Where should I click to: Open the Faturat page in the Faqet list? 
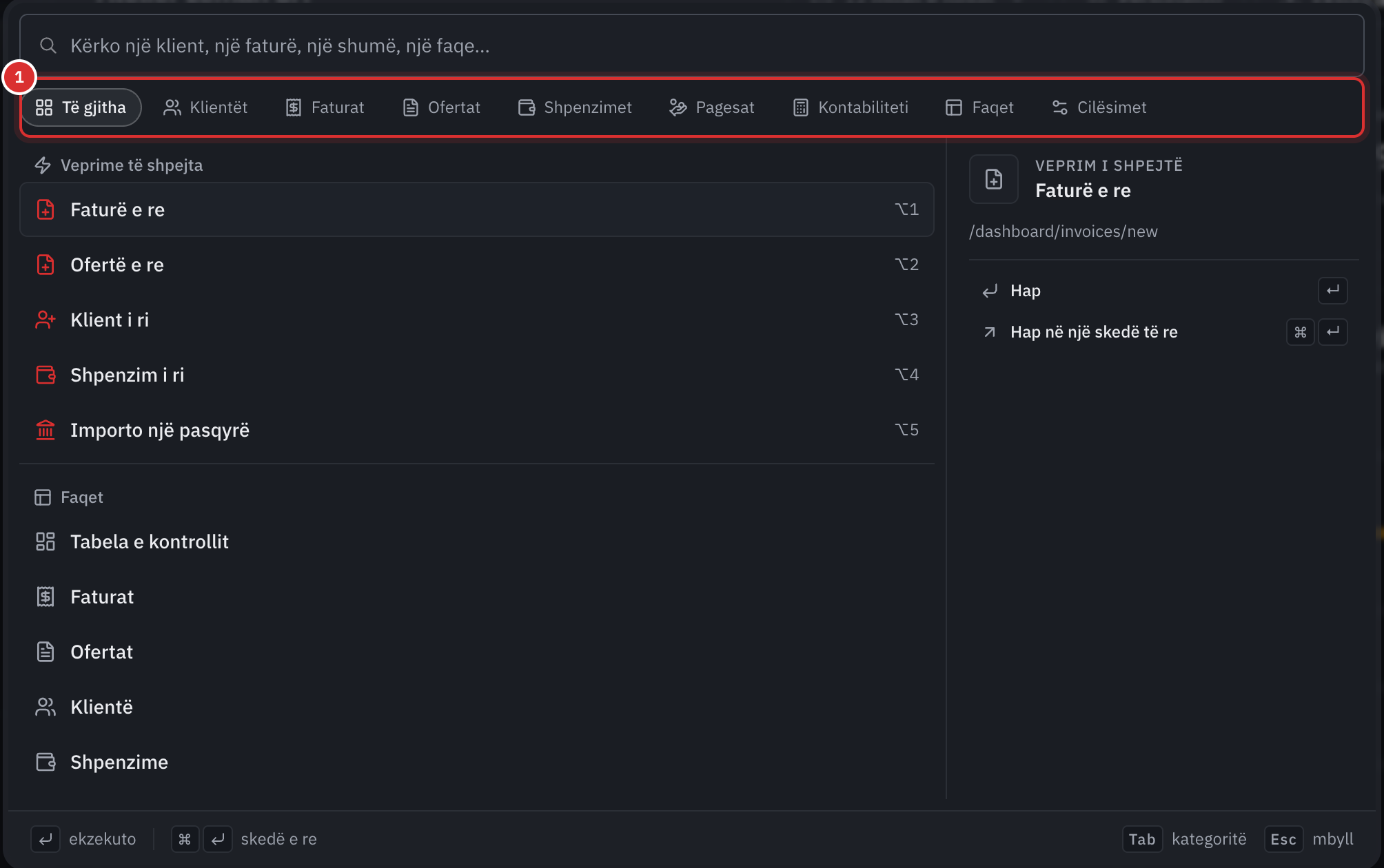coord(477,597)
